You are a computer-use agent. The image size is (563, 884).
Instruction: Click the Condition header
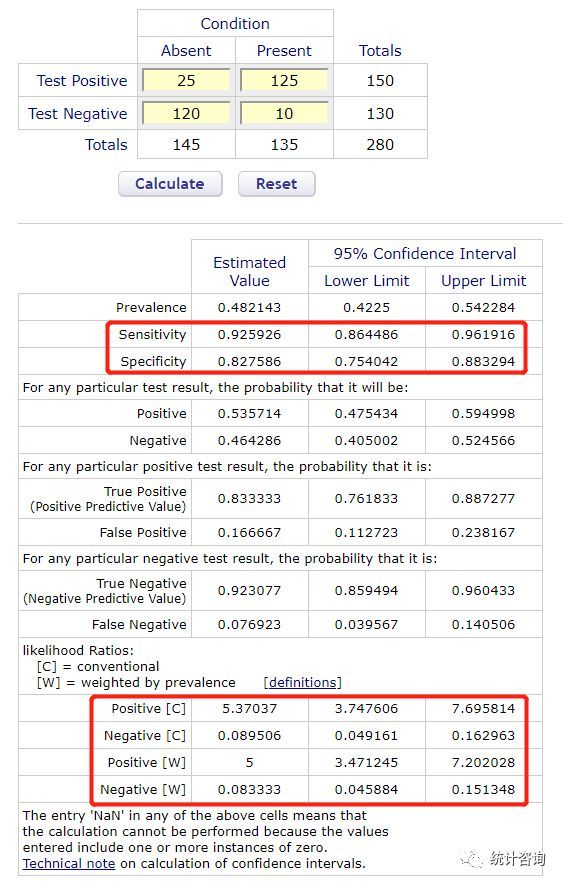click(x=235, y=24)
